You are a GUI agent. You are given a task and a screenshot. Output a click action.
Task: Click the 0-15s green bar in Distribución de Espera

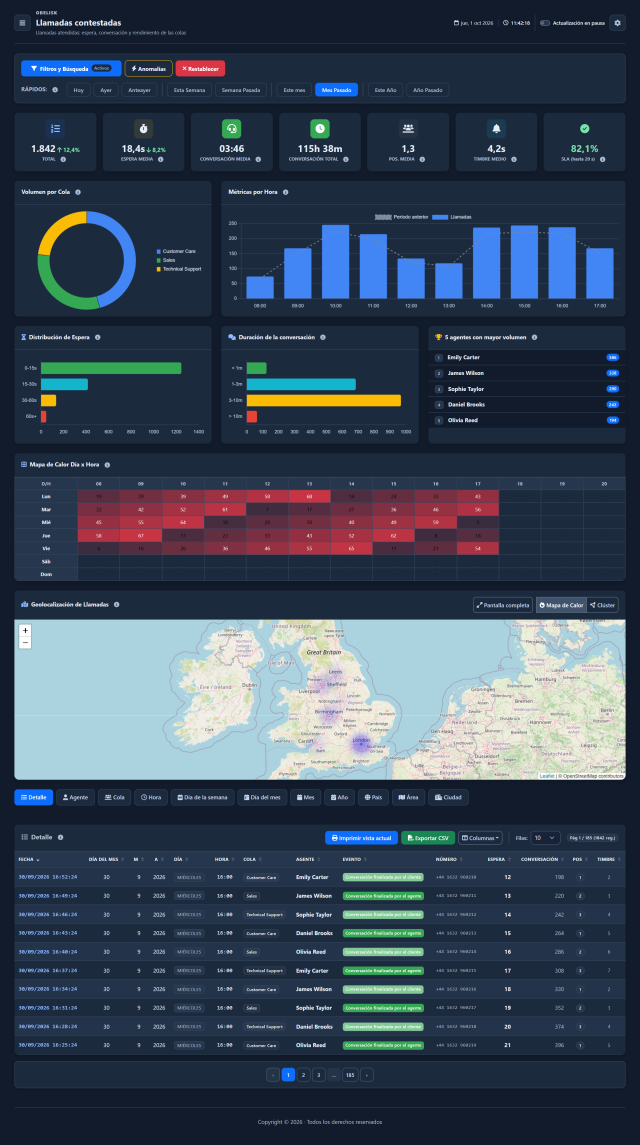click(x=111, y=368)
